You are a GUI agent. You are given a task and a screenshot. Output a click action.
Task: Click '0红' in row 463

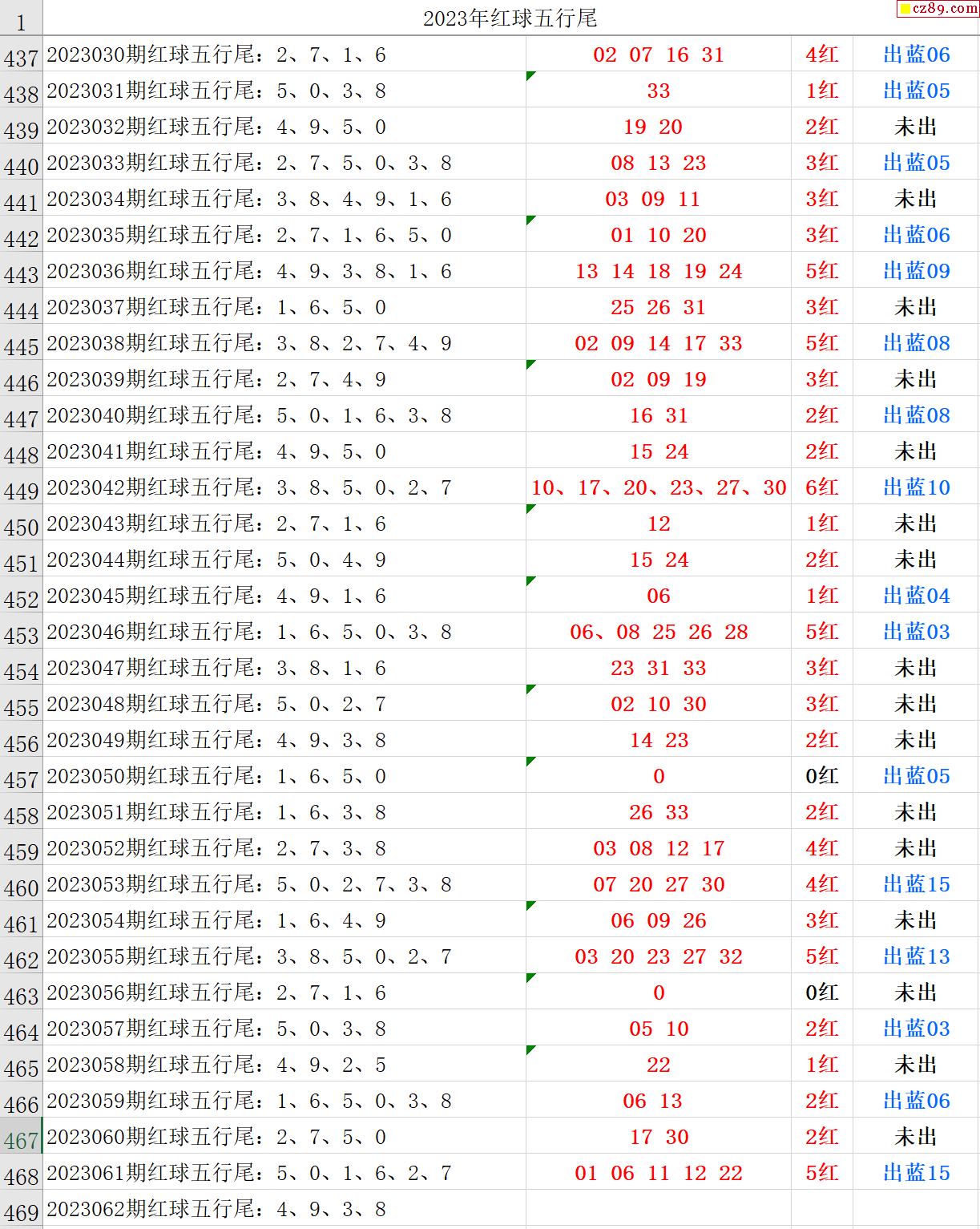(822, 992)
